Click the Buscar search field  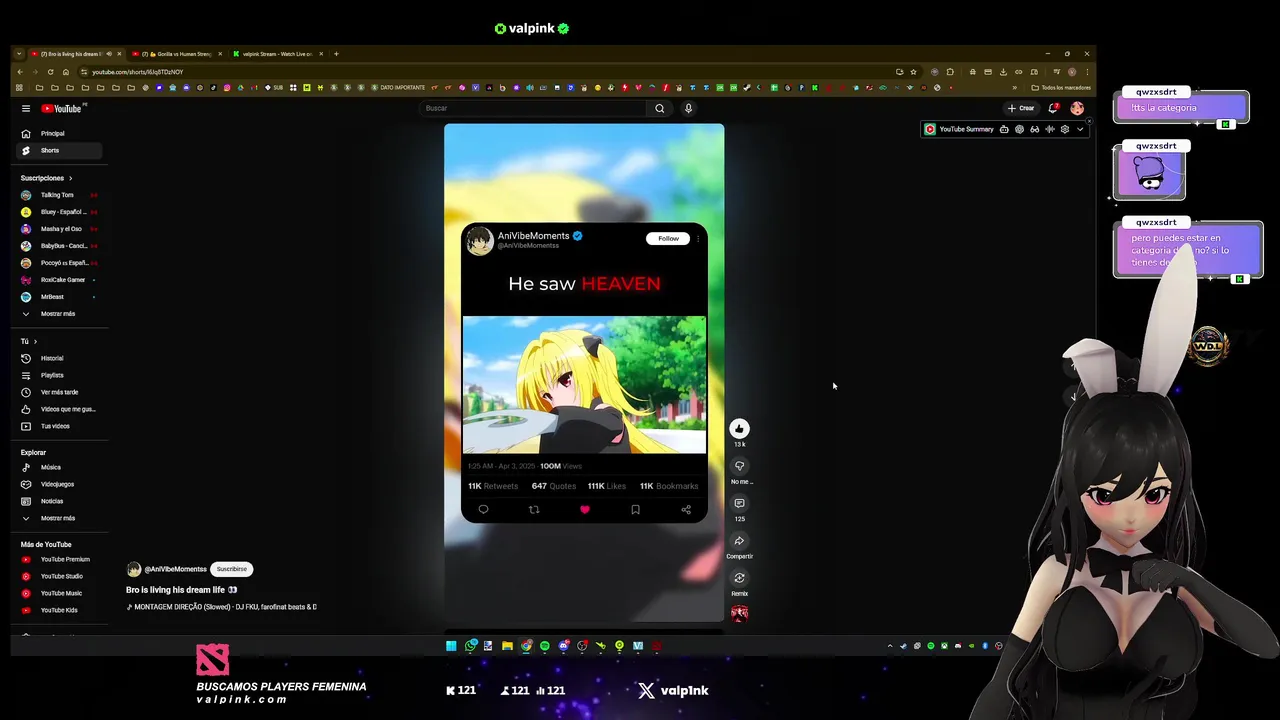pyautogui.click(x=533, y=108)
